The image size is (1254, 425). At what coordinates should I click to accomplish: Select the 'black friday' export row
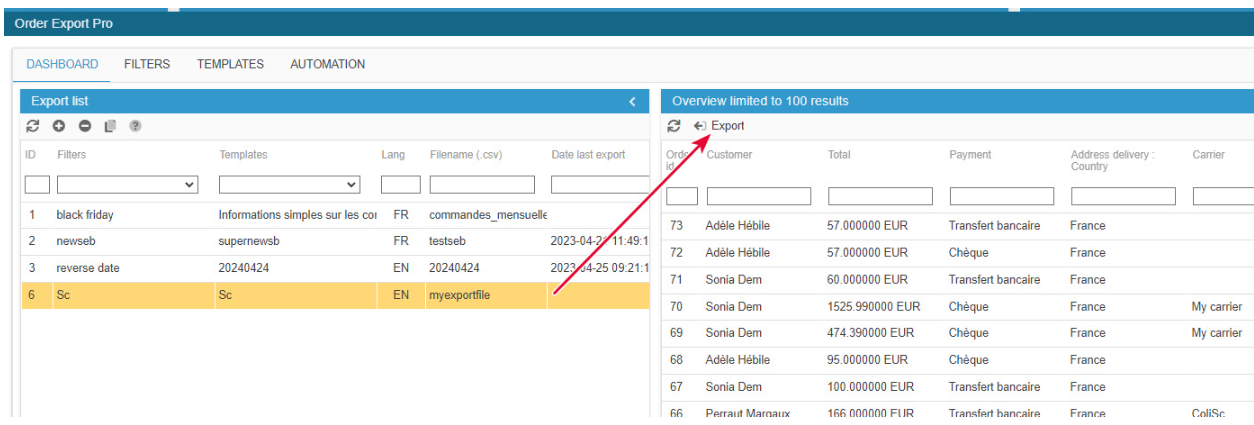(x=335, y=215)
